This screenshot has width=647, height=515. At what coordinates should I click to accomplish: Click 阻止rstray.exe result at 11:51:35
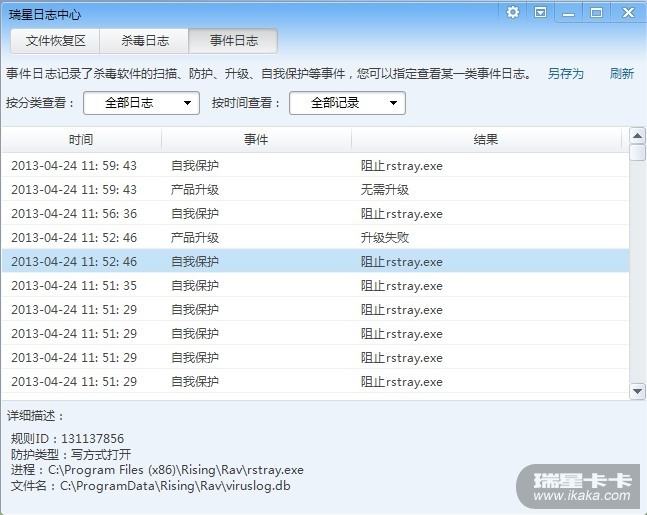tap(401, 286)
